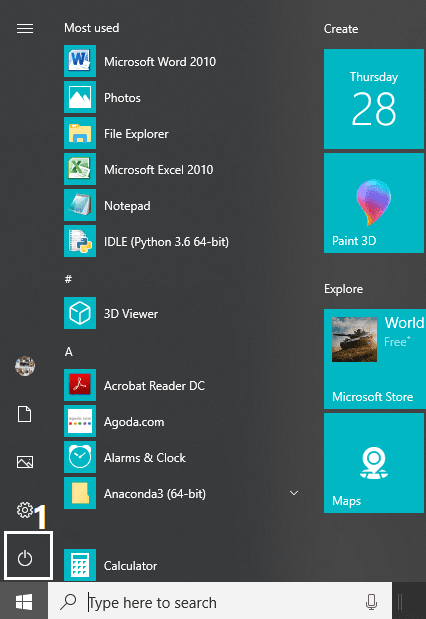Click the Windows Start button

tap(24, 602)
